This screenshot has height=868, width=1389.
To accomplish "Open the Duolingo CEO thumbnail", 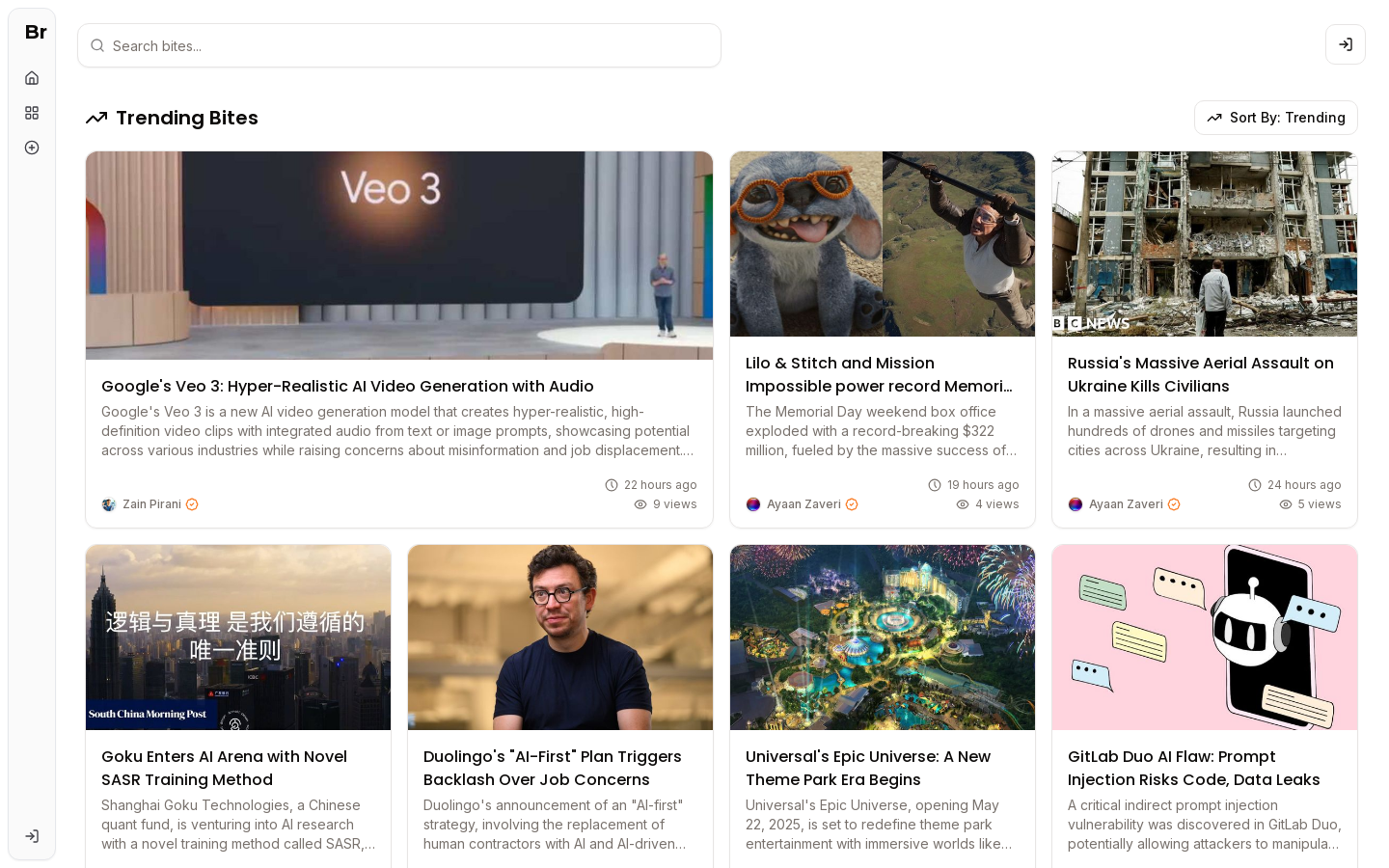I will pos(560,637).
